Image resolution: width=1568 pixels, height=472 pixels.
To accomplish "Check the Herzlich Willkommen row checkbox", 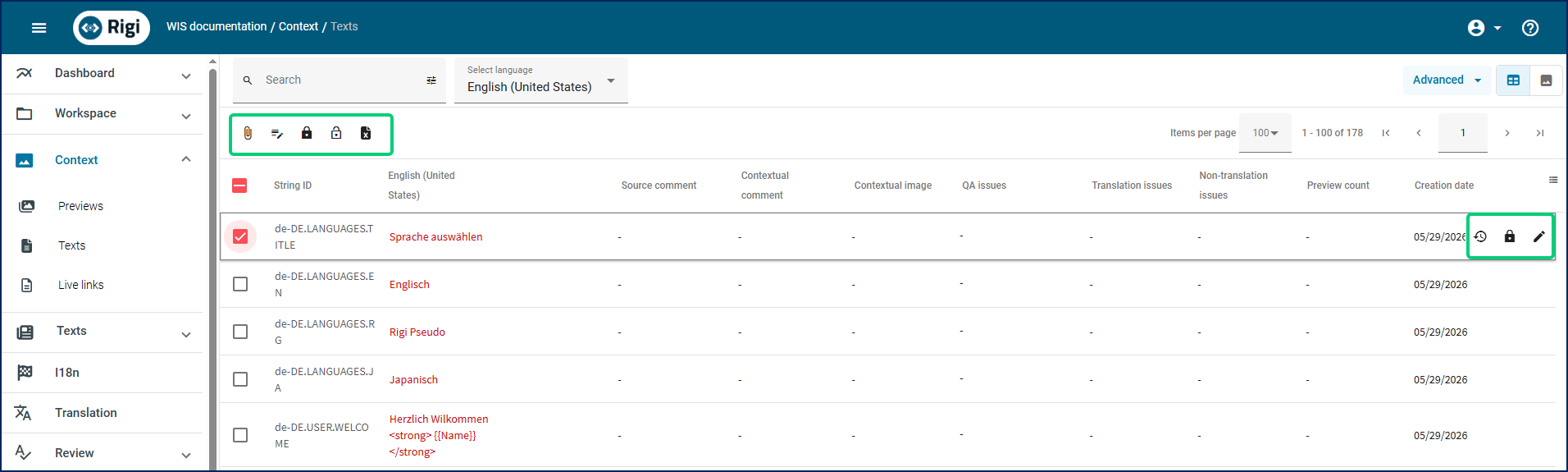I will point(240,435).
